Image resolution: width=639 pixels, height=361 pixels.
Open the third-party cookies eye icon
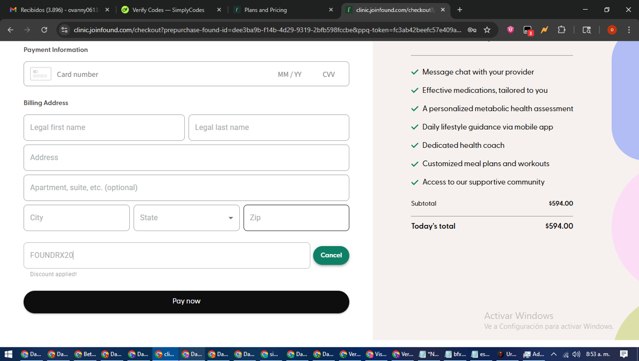point(472,30)
